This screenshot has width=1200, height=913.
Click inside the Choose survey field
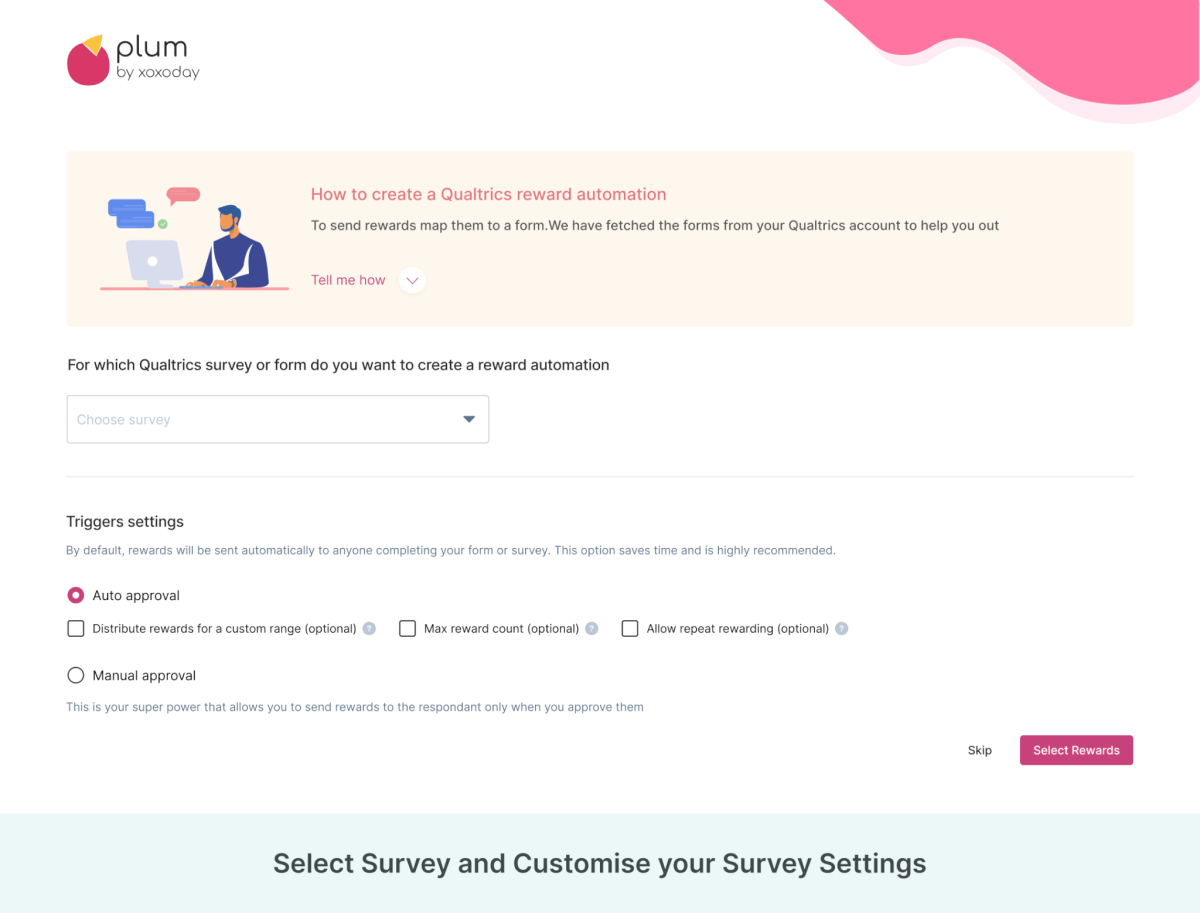coord(277,419)
